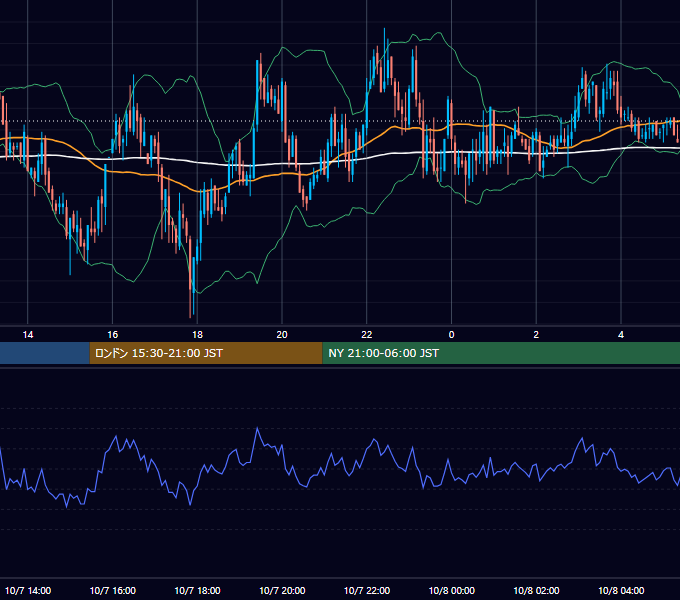Click the oscillator time label 10/7 22:00
680x600 pixels.
(367, 590)
